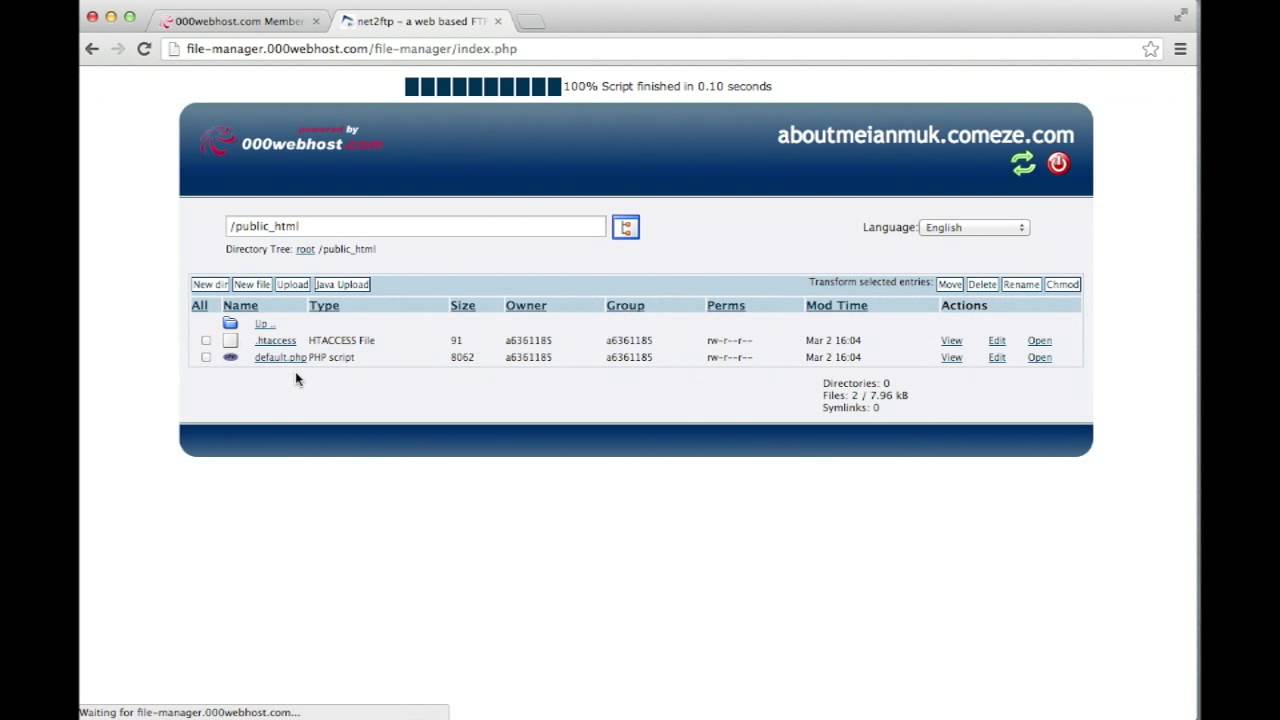Select all entries via All

pos(200,305)
